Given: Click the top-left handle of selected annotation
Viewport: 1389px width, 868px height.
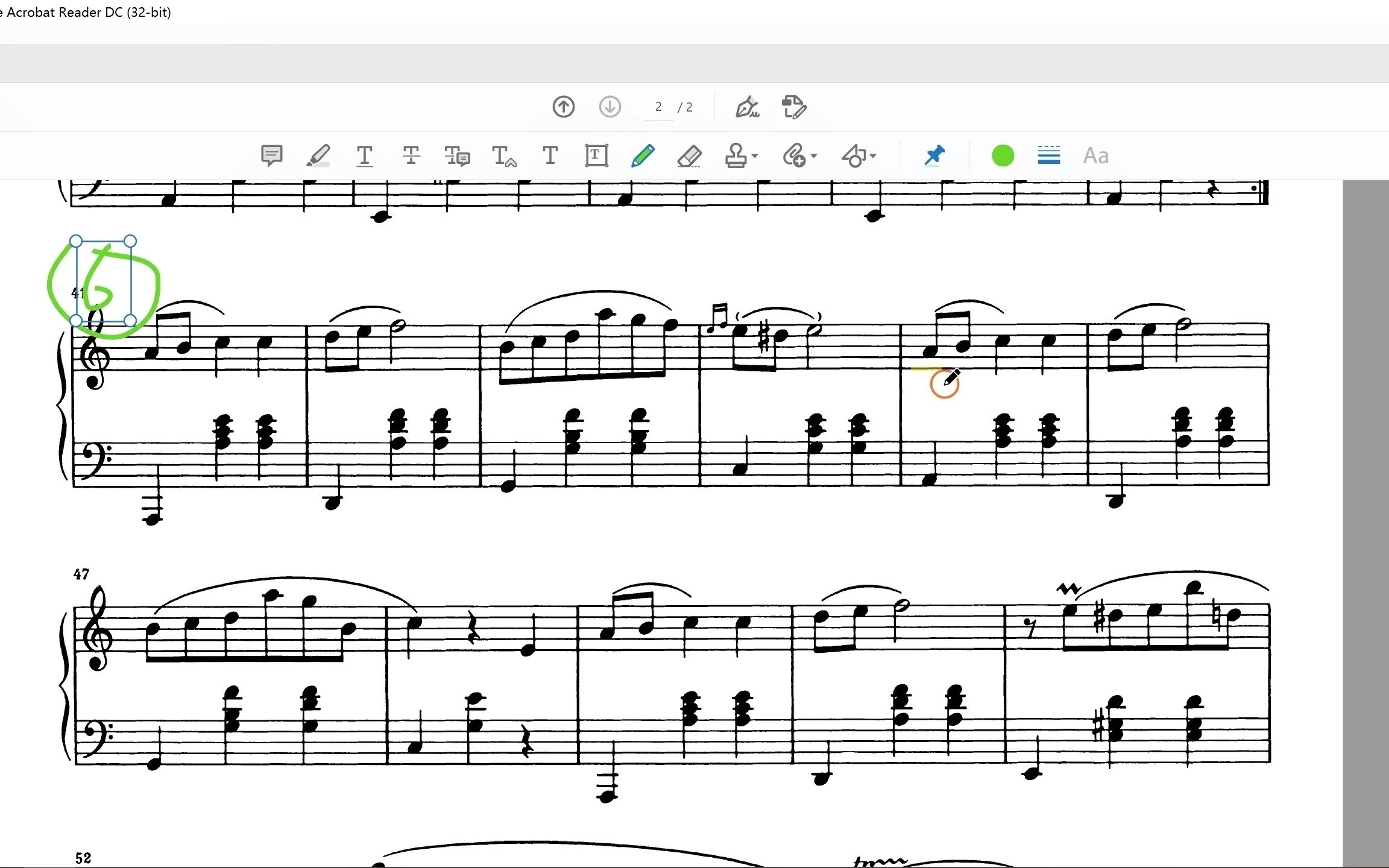Looking at the screenshot, I should 76,241.
